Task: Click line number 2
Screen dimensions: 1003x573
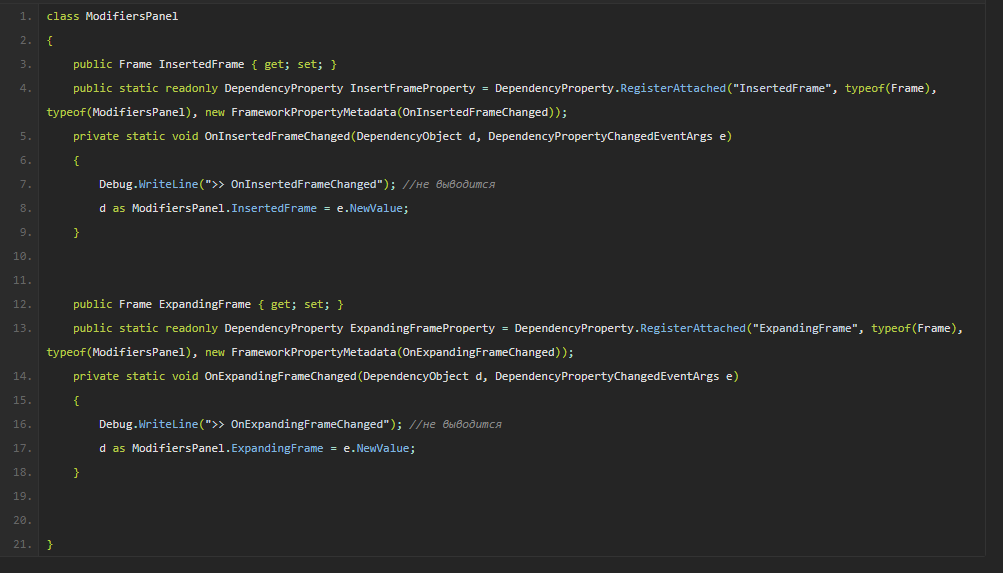Action: point(26,40)
